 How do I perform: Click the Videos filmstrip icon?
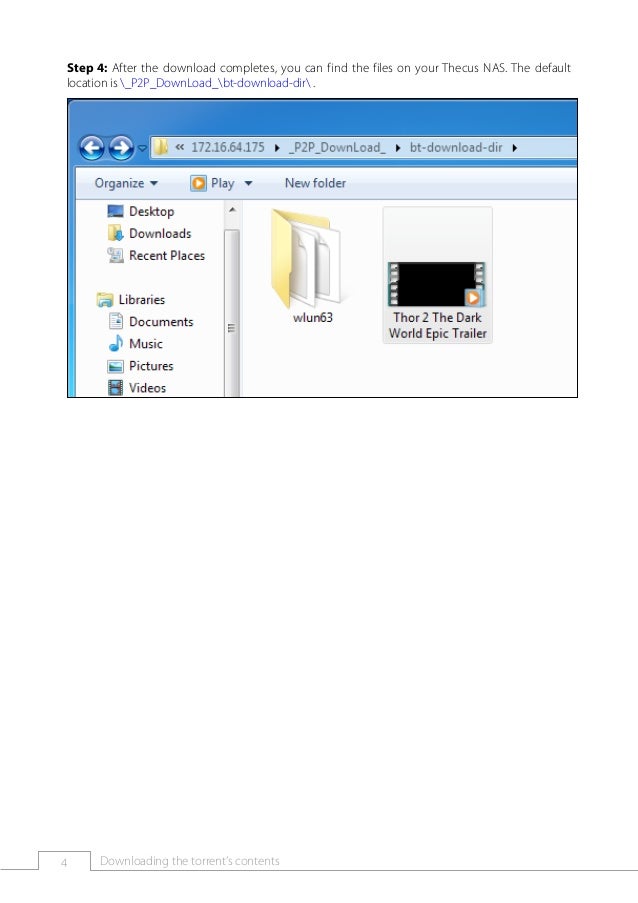115,388
